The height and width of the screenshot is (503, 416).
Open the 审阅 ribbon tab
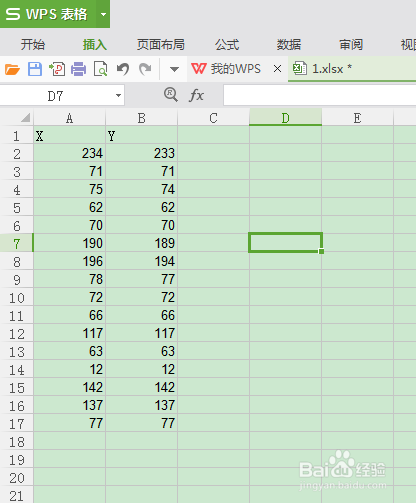pos(351,44)
